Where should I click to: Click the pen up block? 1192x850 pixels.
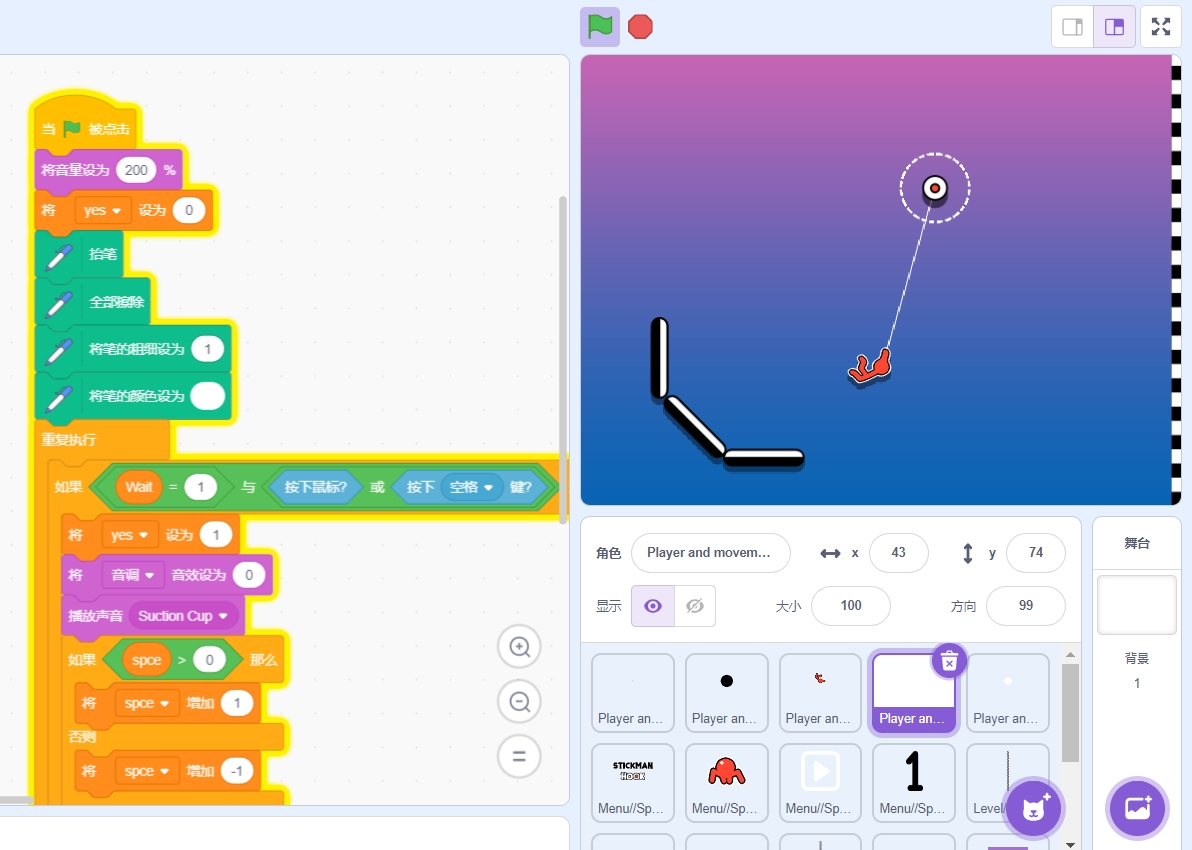78,255
